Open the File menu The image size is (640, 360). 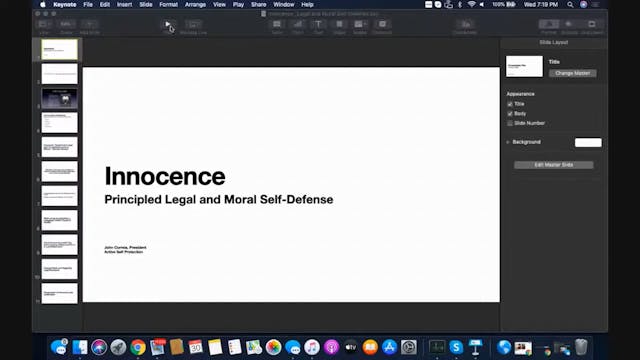tap(88, 5)
